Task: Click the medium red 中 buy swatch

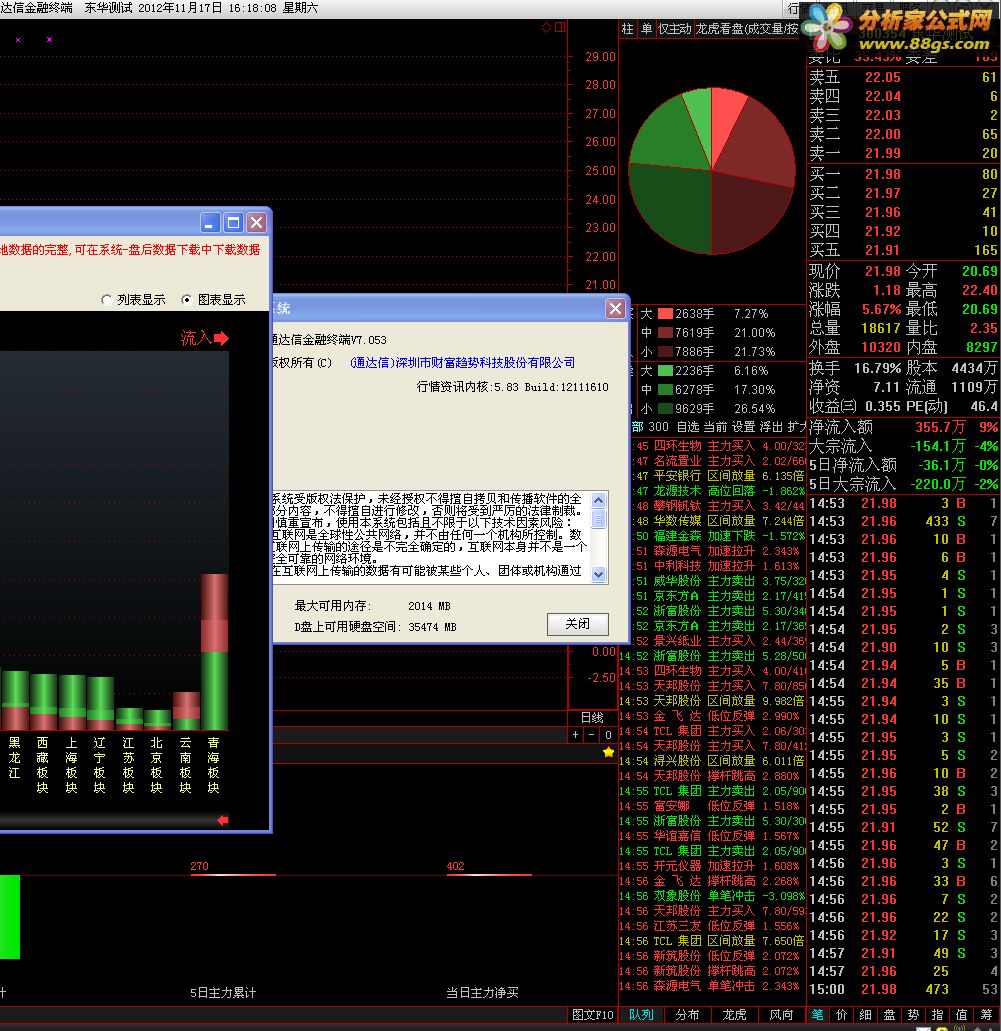Action: coord(665,333)
